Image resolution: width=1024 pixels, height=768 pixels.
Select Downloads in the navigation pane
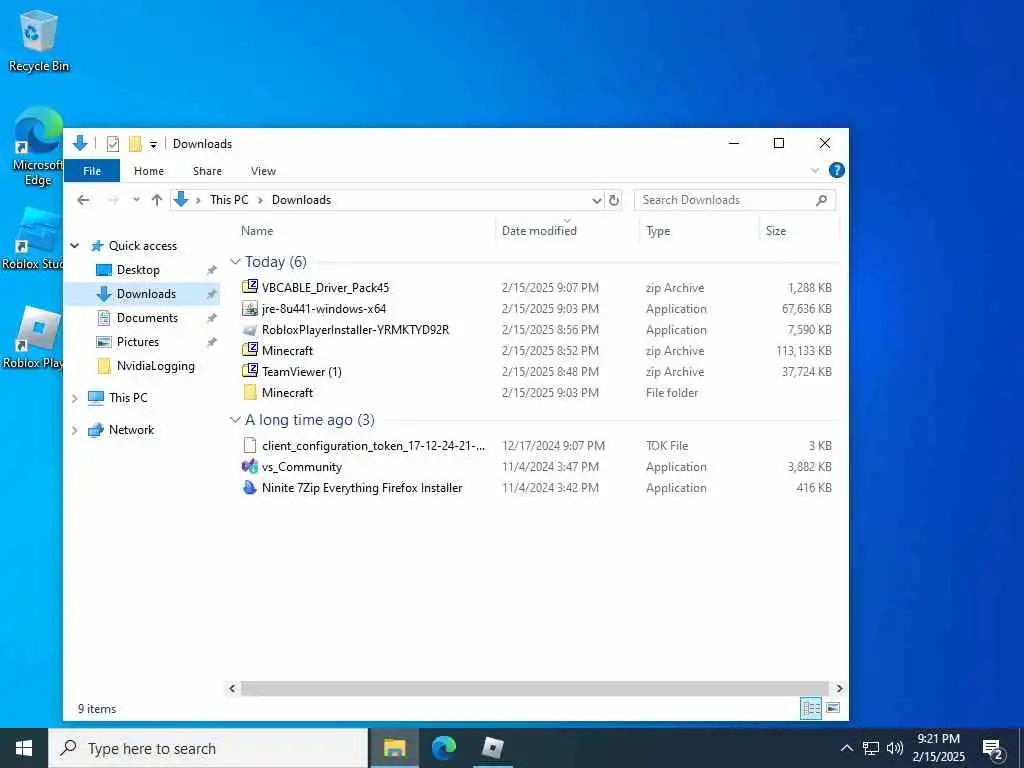click(x=146, y=294)
